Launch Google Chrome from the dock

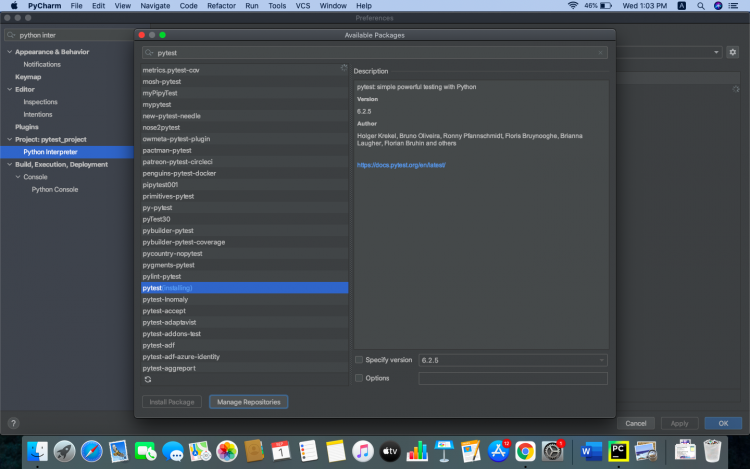tap(525, 451)
